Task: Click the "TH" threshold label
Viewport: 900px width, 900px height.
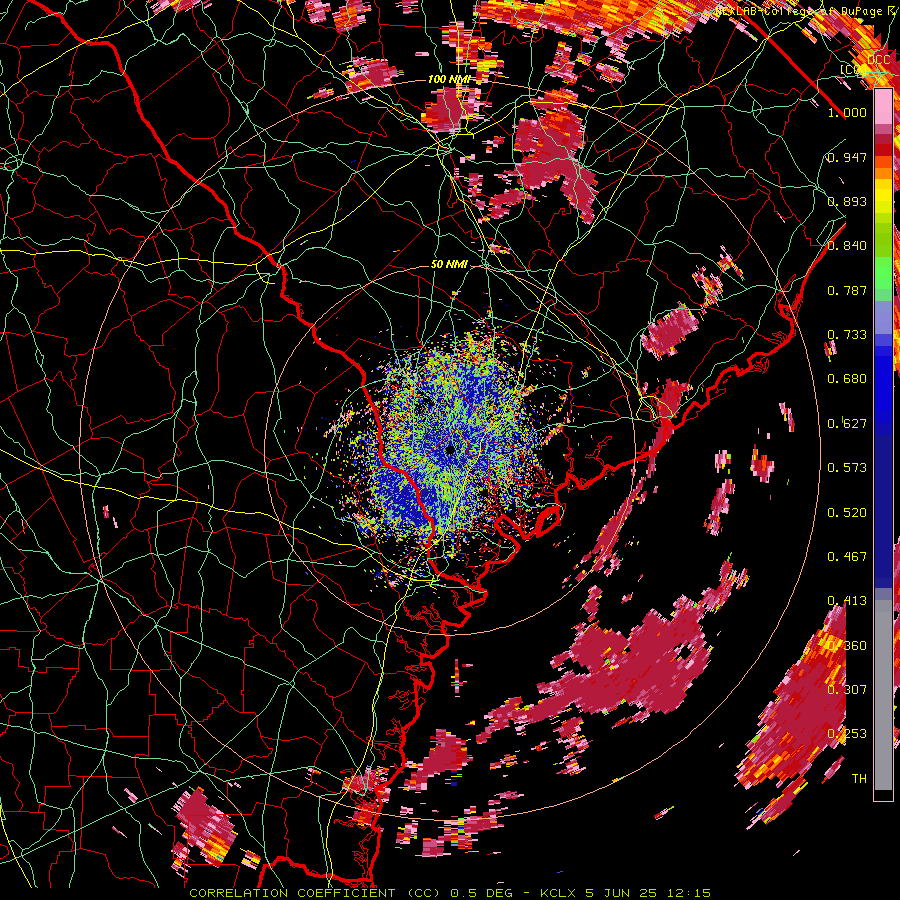Action: (x=859, y=778)
